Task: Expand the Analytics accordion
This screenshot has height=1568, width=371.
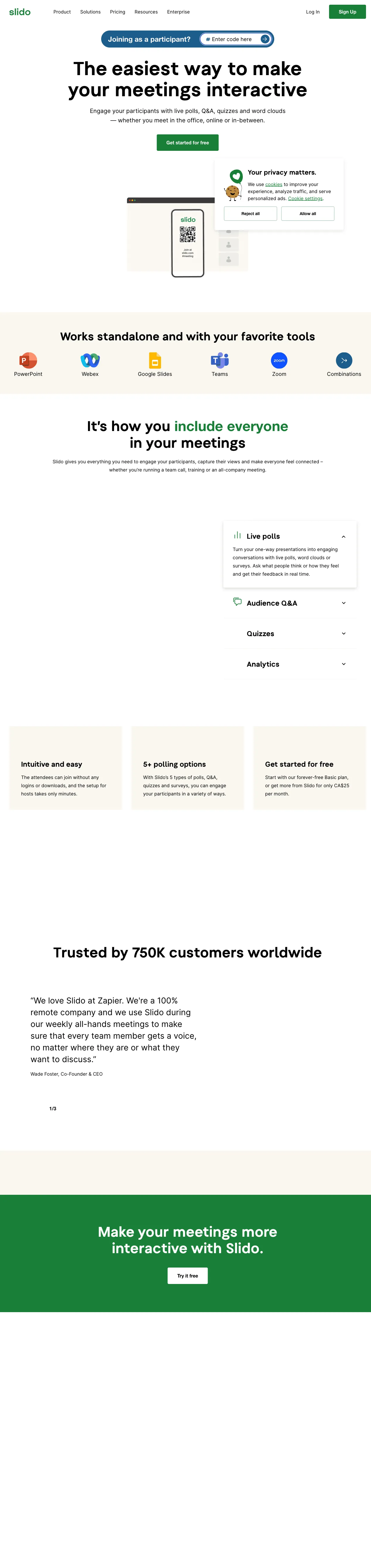Action: coord(344,664)
